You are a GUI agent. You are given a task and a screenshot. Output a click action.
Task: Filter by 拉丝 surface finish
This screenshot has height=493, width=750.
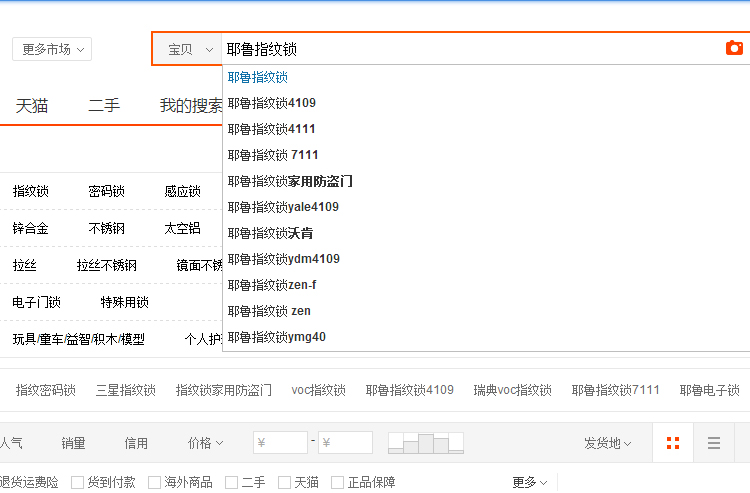(x=24, y=265)
